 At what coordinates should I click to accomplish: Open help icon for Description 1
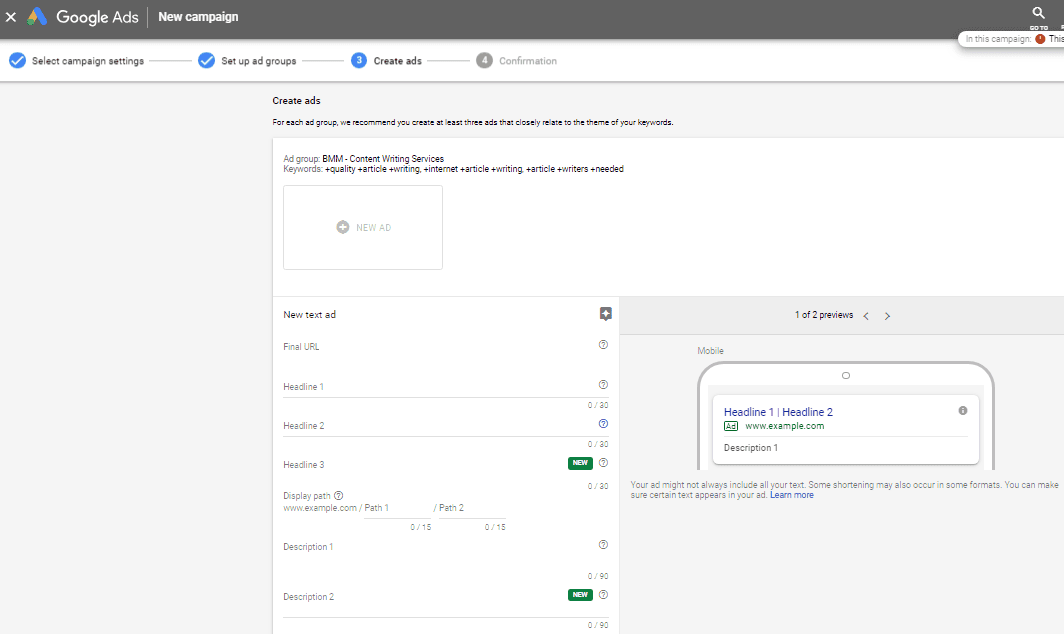603,545
